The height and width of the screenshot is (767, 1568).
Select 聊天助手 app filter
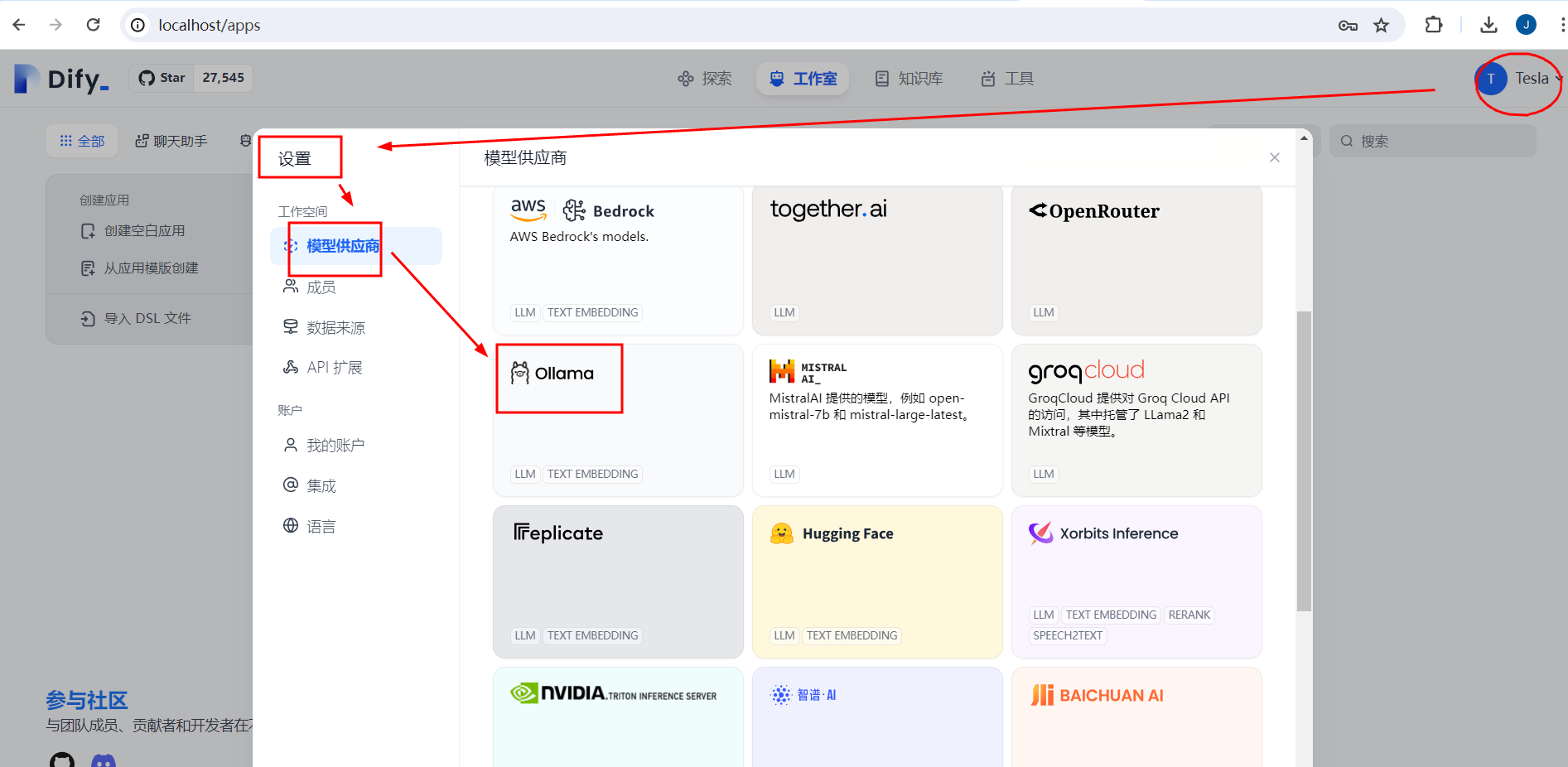pos(171,142)
